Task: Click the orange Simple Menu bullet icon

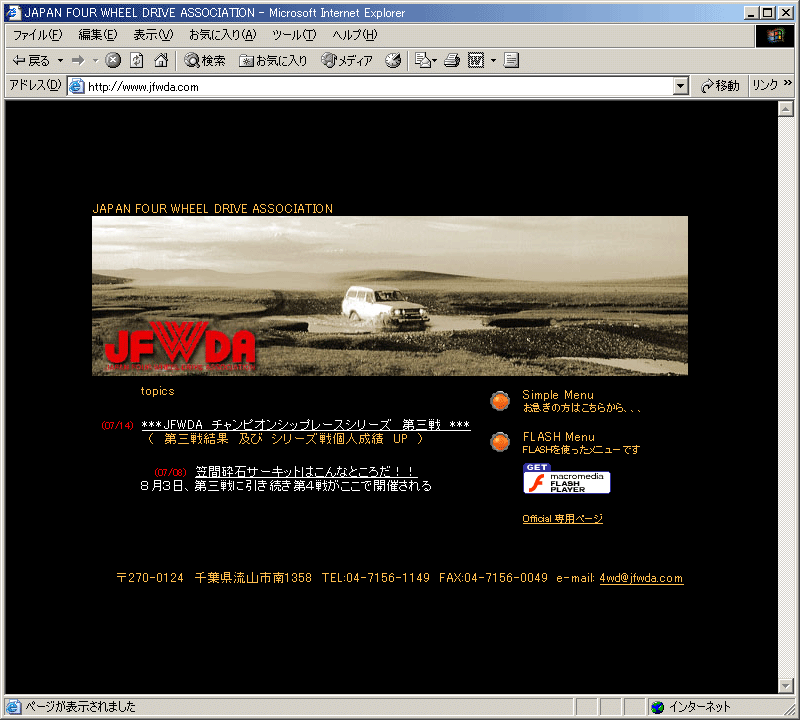Action: (500, 401)
